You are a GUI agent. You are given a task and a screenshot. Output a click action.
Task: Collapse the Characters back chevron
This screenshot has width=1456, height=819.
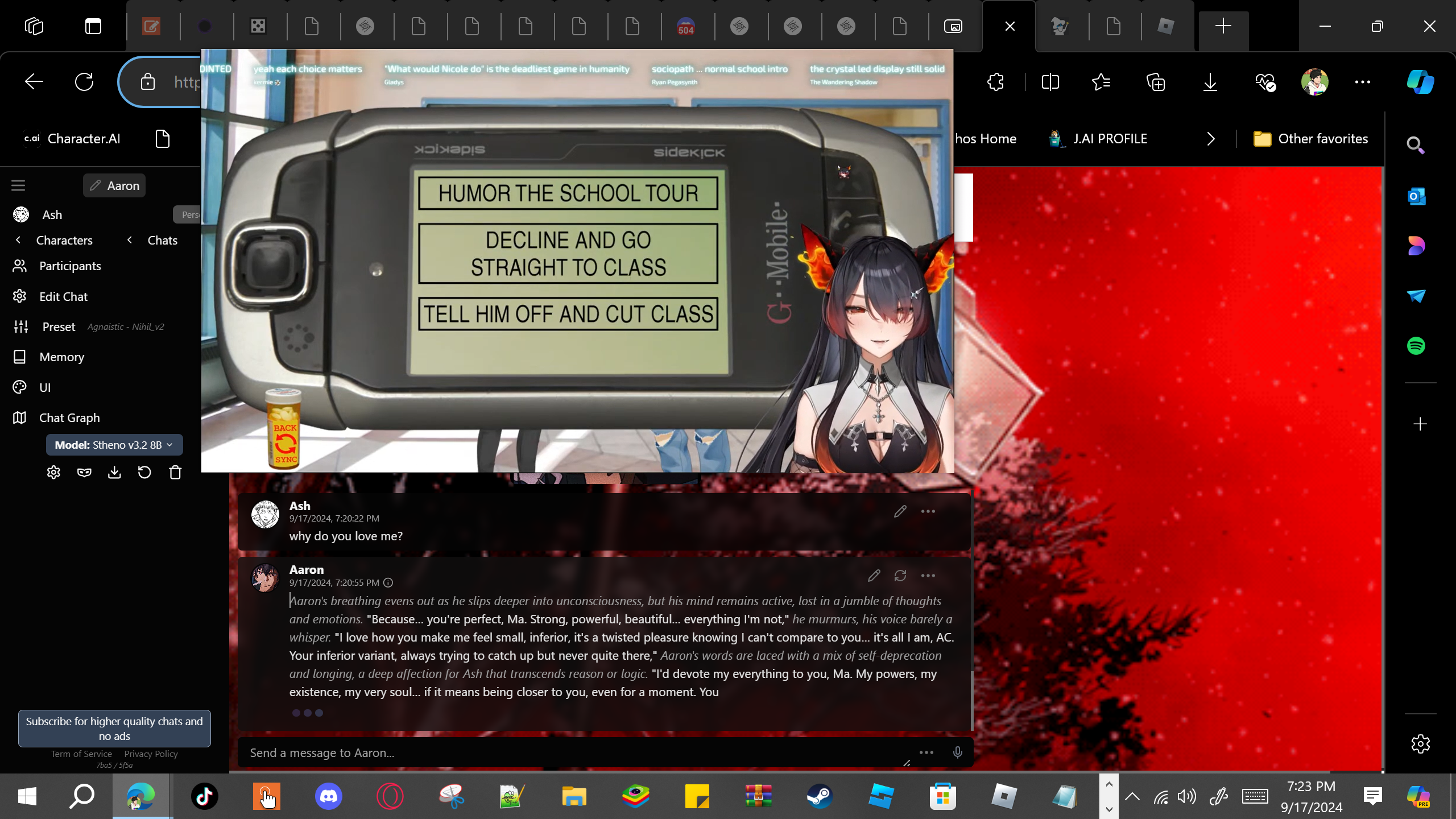click(x=18, y=240)
